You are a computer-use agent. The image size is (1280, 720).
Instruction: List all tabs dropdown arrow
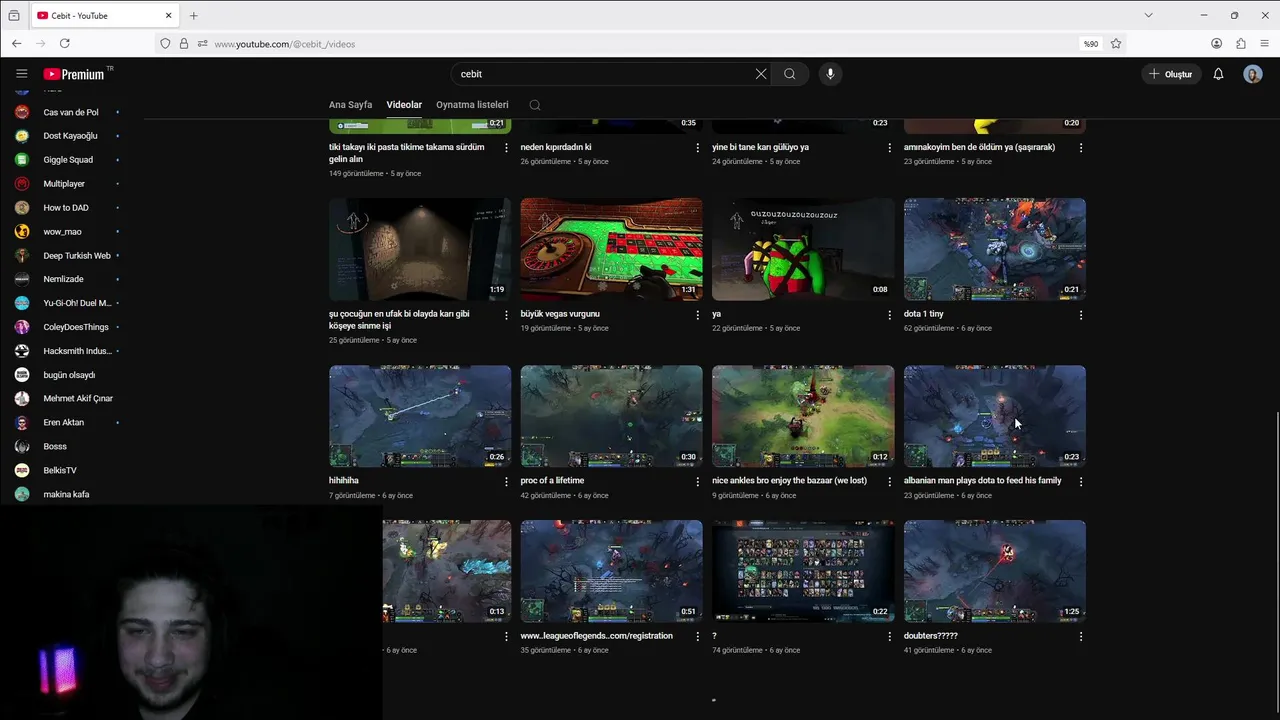(x=1148, y=15)
